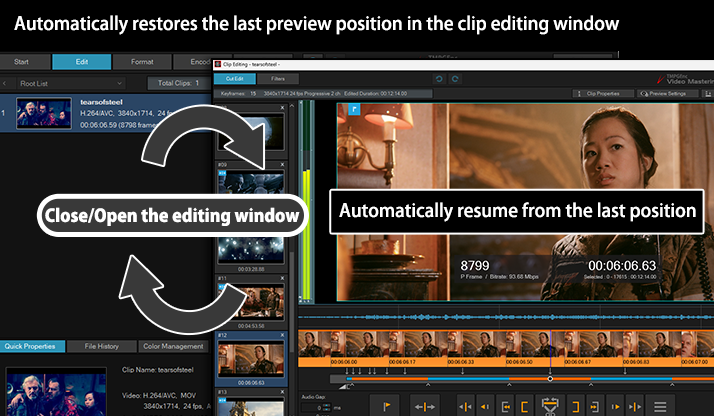Remove keyframe #12 with its X icon

[x=282, y=335]
